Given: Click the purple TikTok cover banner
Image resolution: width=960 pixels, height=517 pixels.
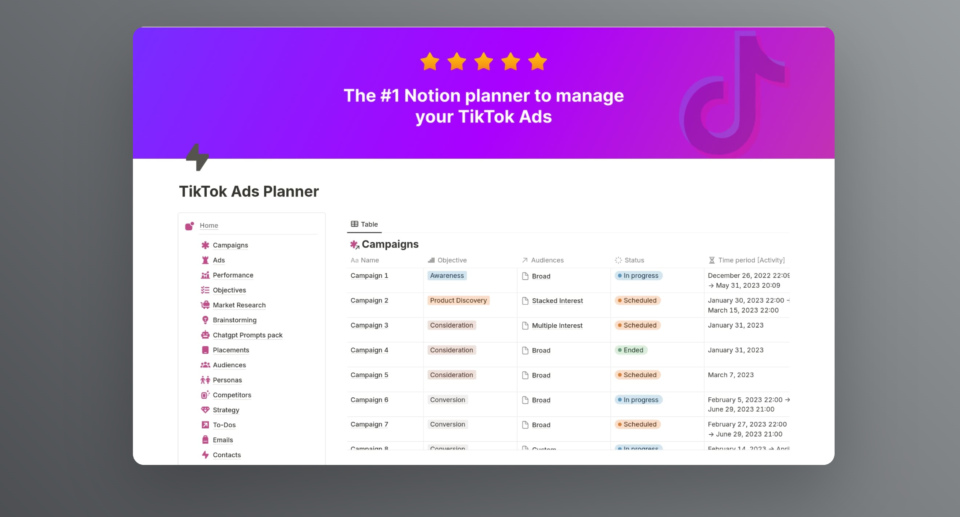Looking at the screenshot, I should pyautogui.click(x=484, y=93).
